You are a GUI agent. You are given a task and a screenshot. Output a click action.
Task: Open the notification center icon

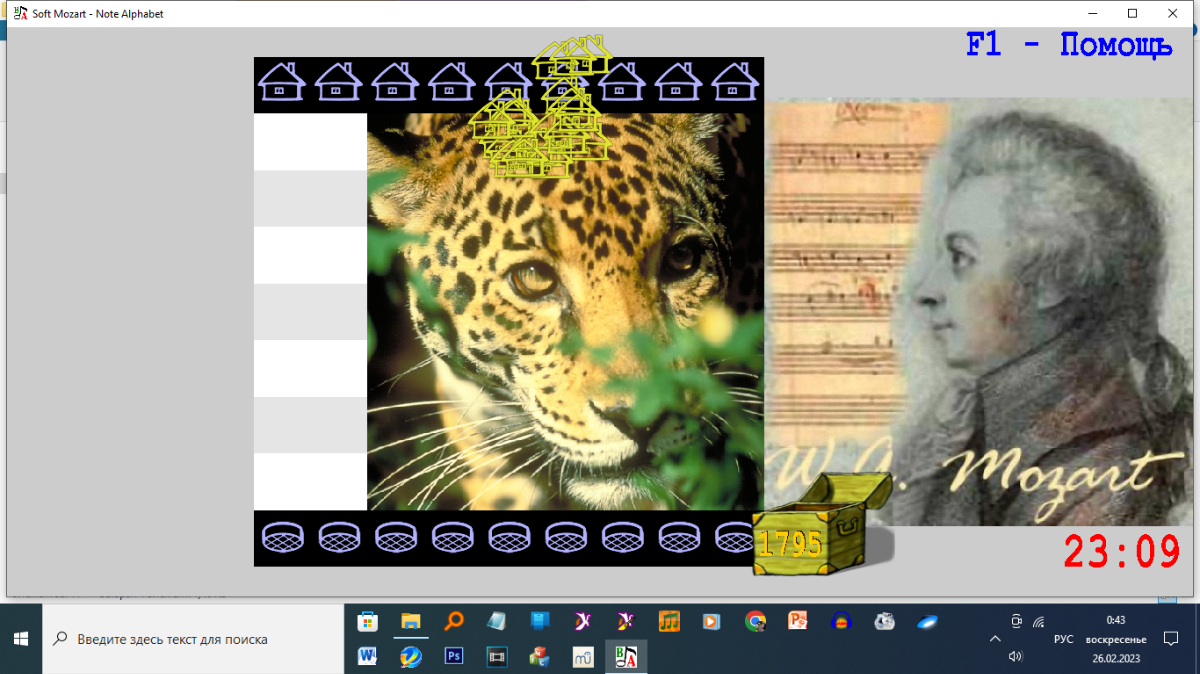(1171, 639)
